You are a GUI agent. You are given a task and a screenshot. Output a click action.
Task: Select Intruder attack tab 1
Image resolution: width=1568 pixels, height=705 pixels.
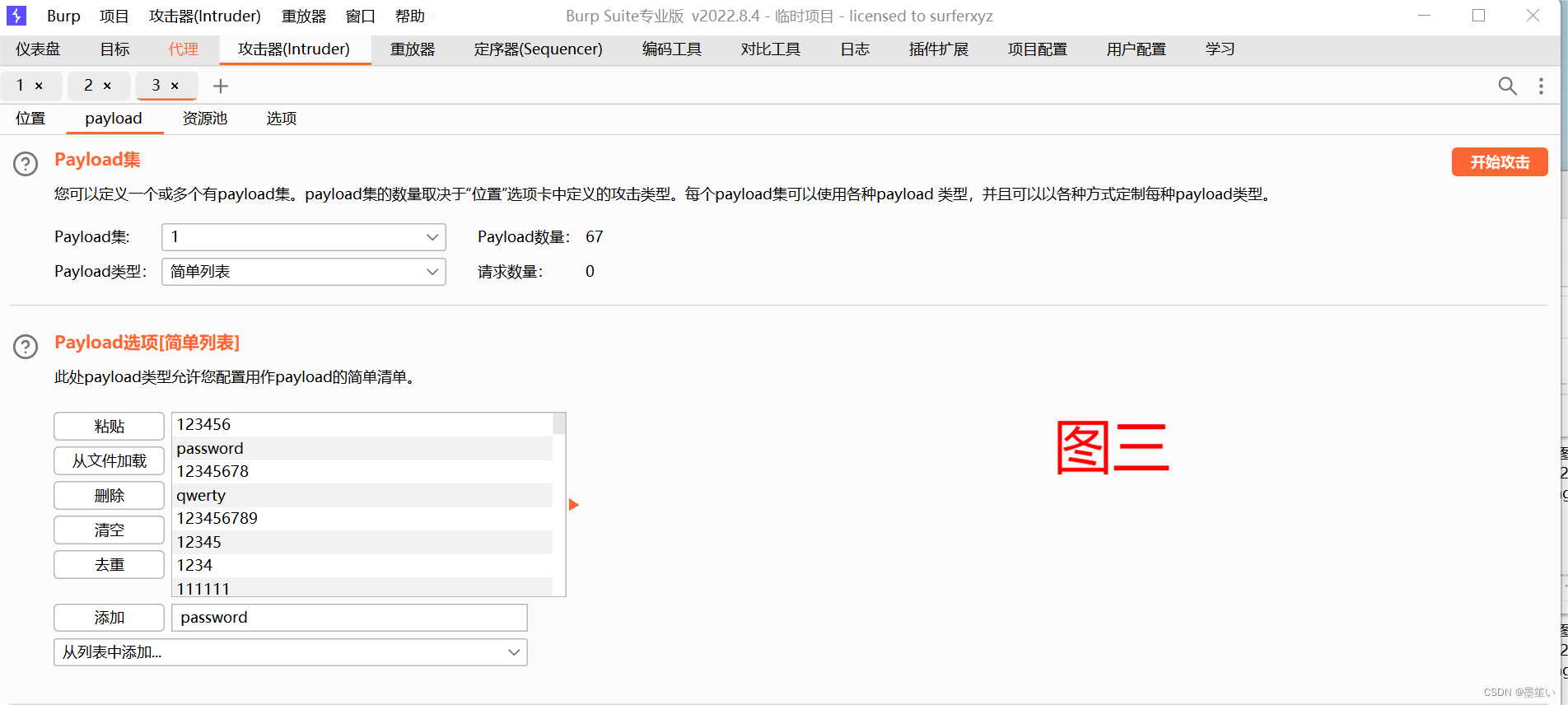tap(21, 86)
